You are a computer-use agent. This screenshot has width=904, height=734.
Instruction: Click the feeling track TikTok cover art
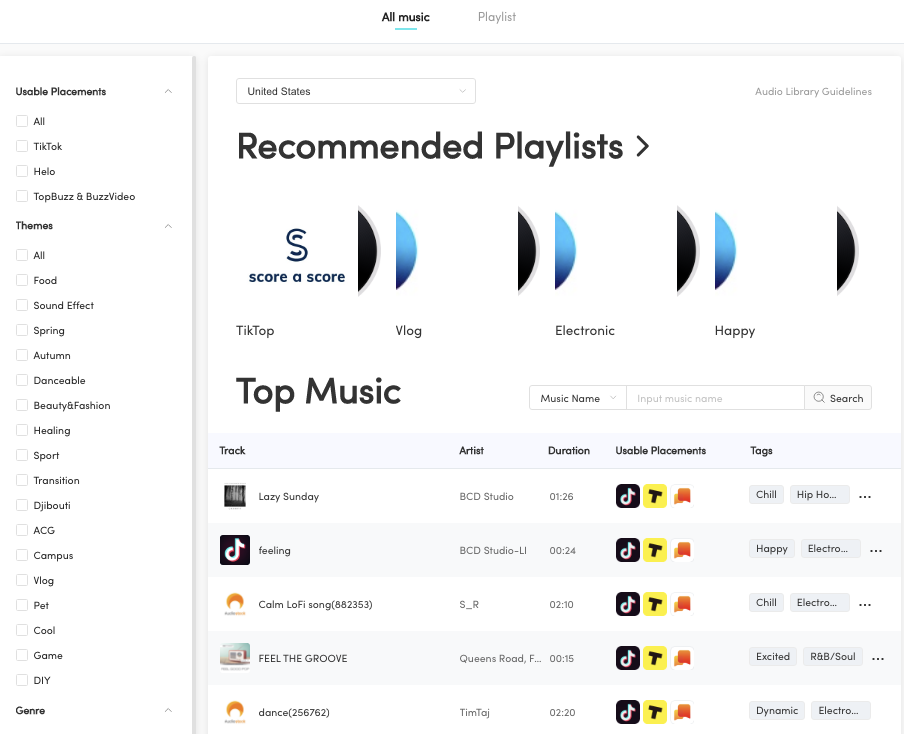tap(235, 549)
